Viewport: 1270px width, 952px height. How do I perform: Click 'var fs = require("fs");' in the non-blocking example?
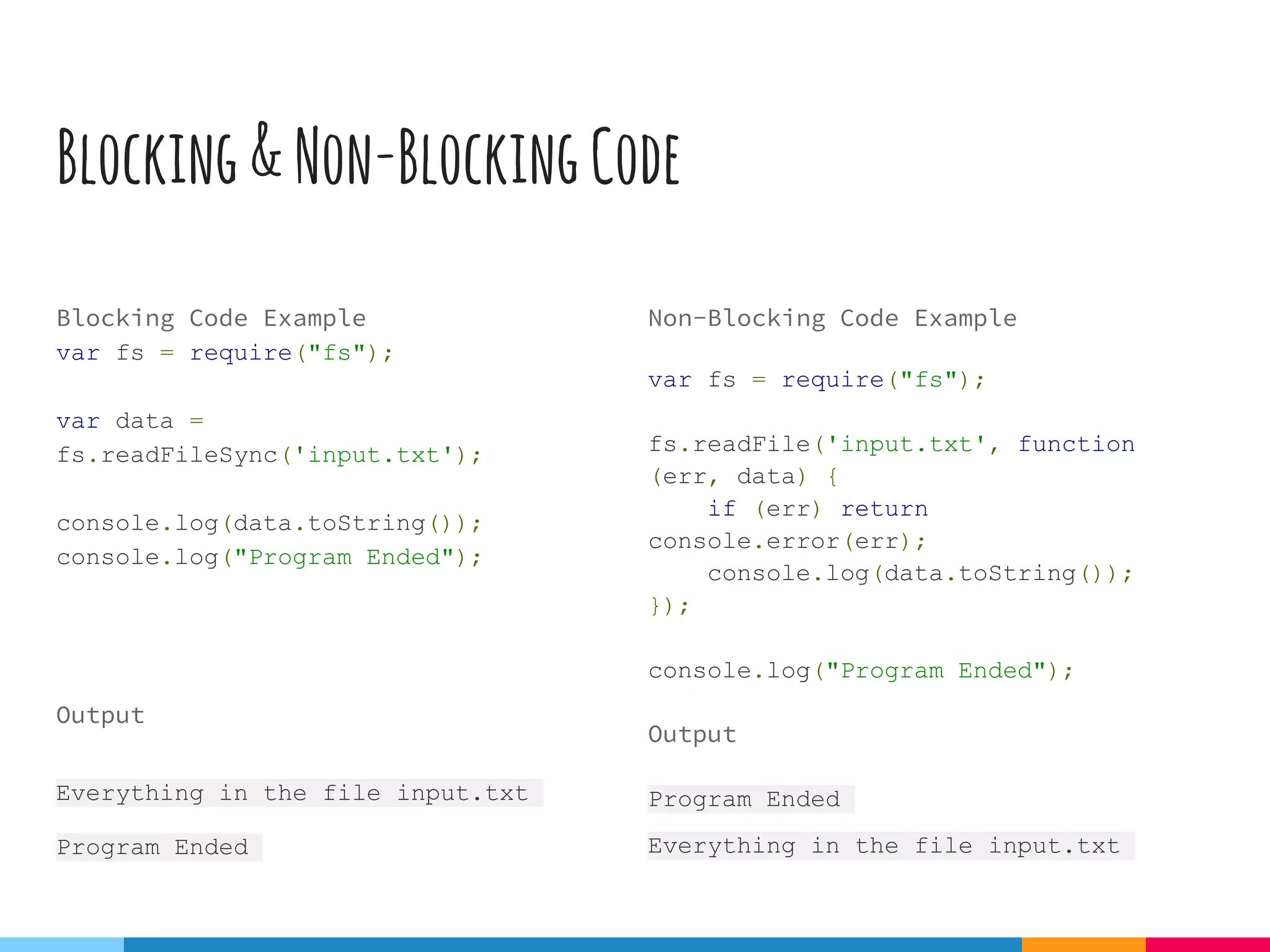tap(817, 380)
